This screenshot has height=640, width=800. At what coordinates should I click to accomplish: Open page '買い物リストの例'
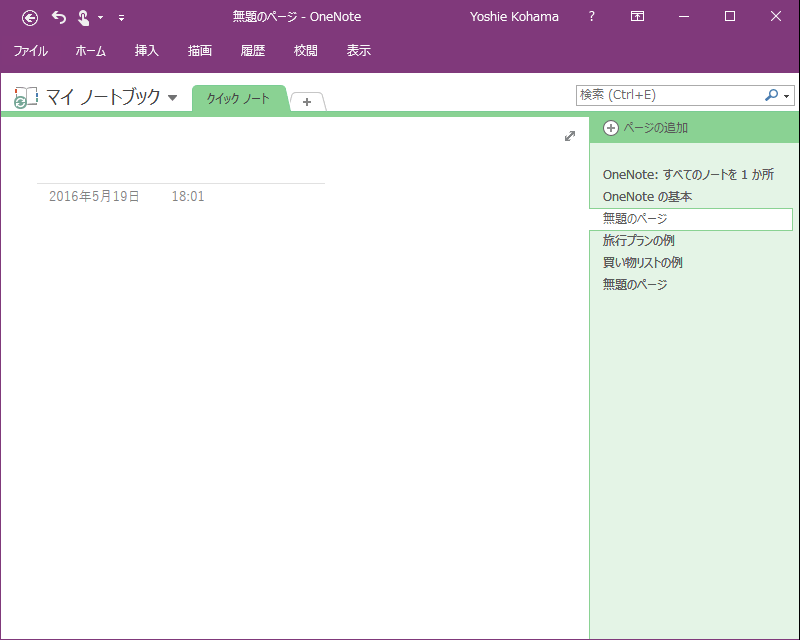[642, 262]
